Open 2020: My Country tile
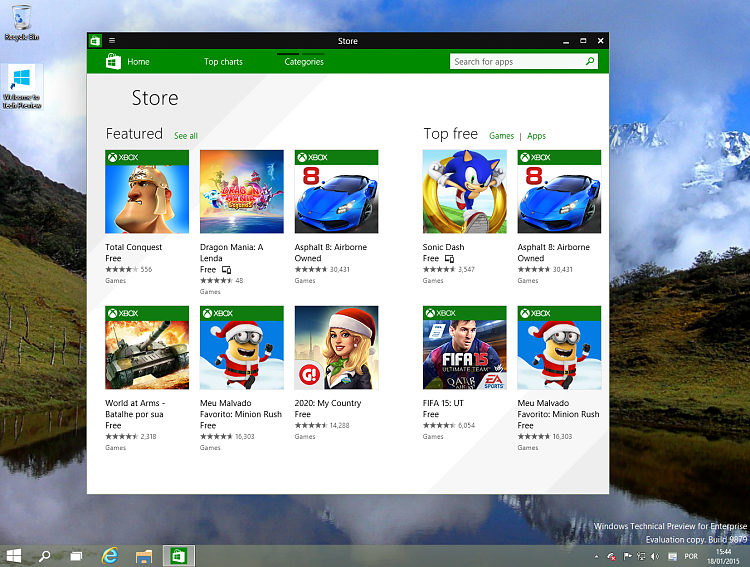Viewport: 750px width, 567px height. pos(336,347)
